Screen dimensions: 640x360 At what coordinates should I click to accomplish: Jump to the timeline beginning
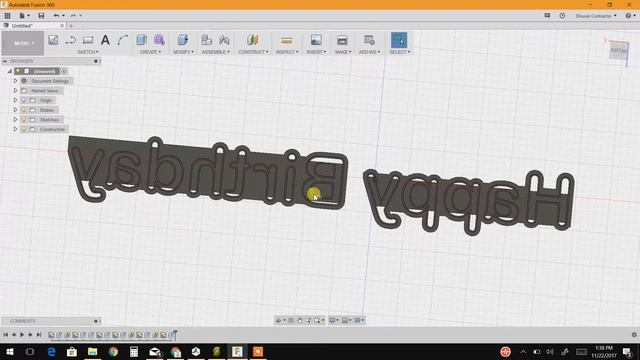coord(5,335)
